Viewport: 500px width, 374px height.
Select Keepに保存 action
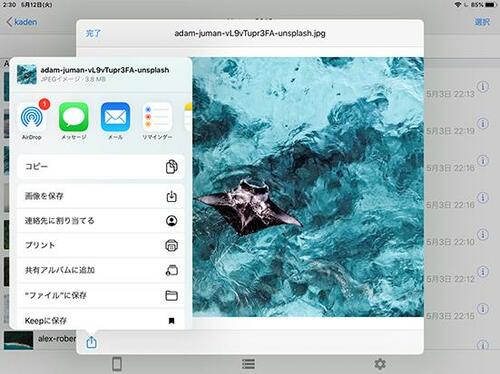point(101,320)
